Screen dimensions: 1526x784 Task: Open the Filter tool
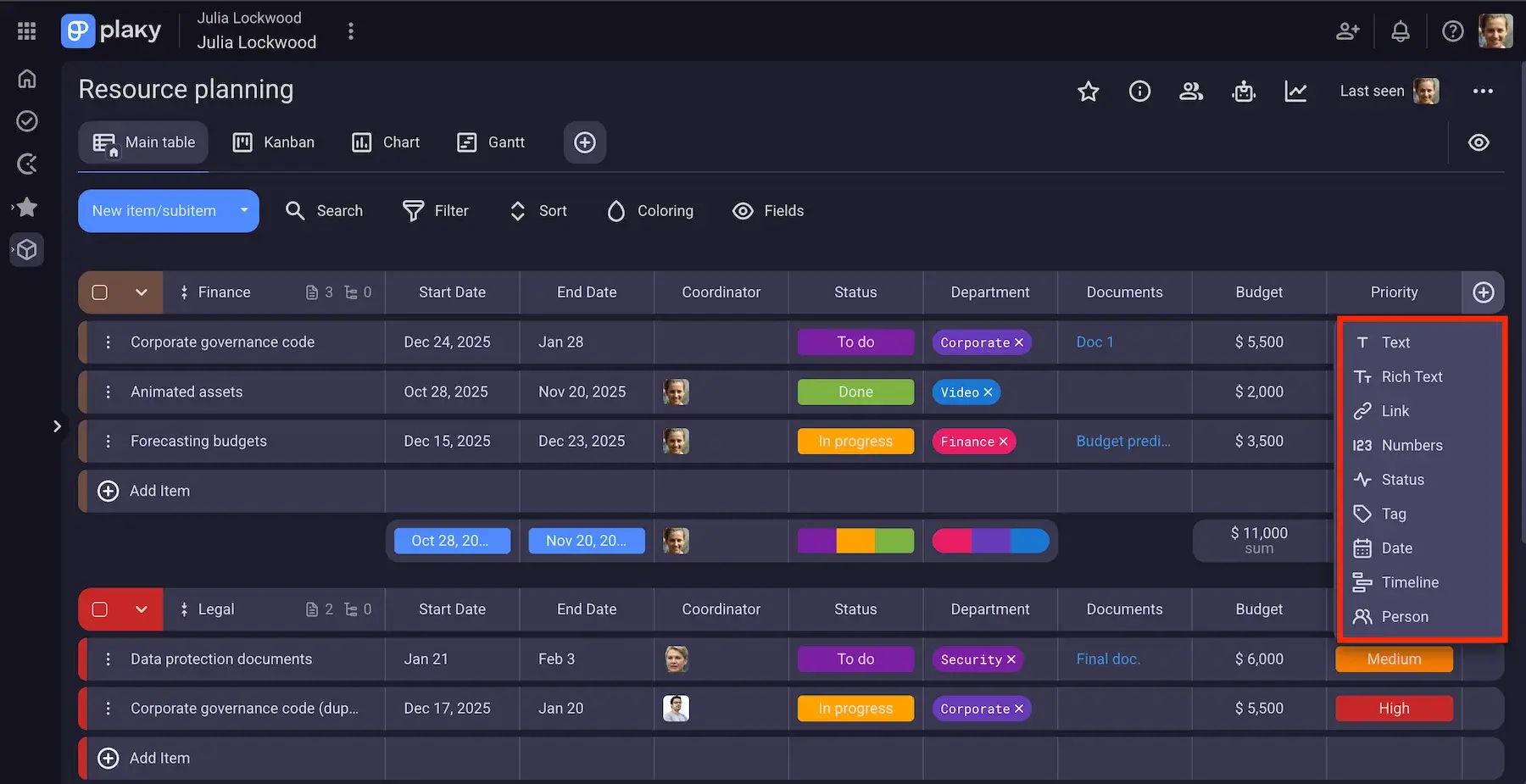point(414,210)
